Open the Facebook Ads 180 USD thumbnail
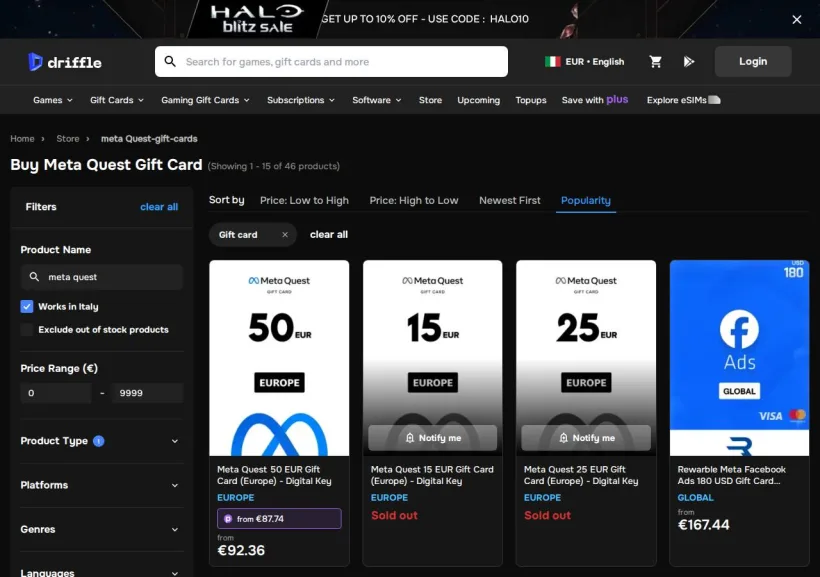820x577 pixels. [739, 358]
